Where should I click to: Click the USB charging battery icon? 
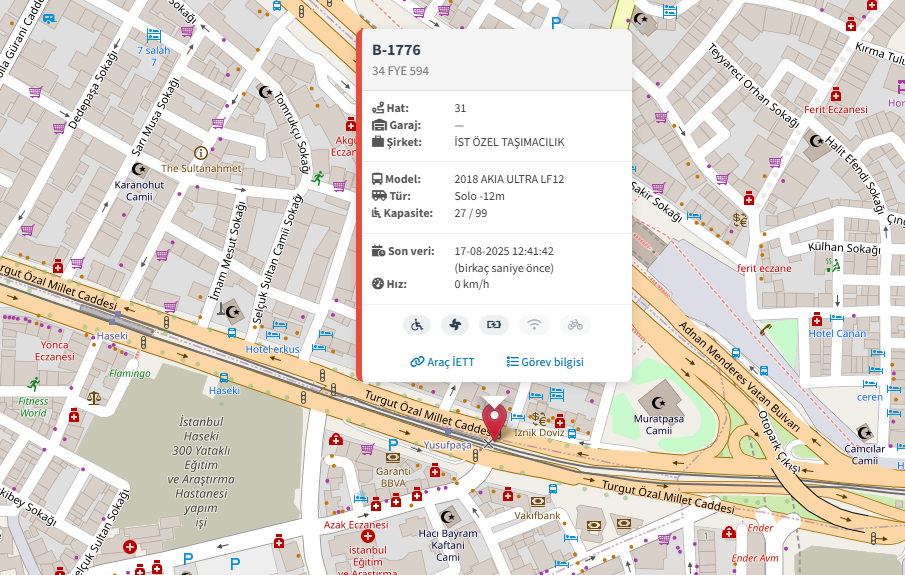point(495,324)
